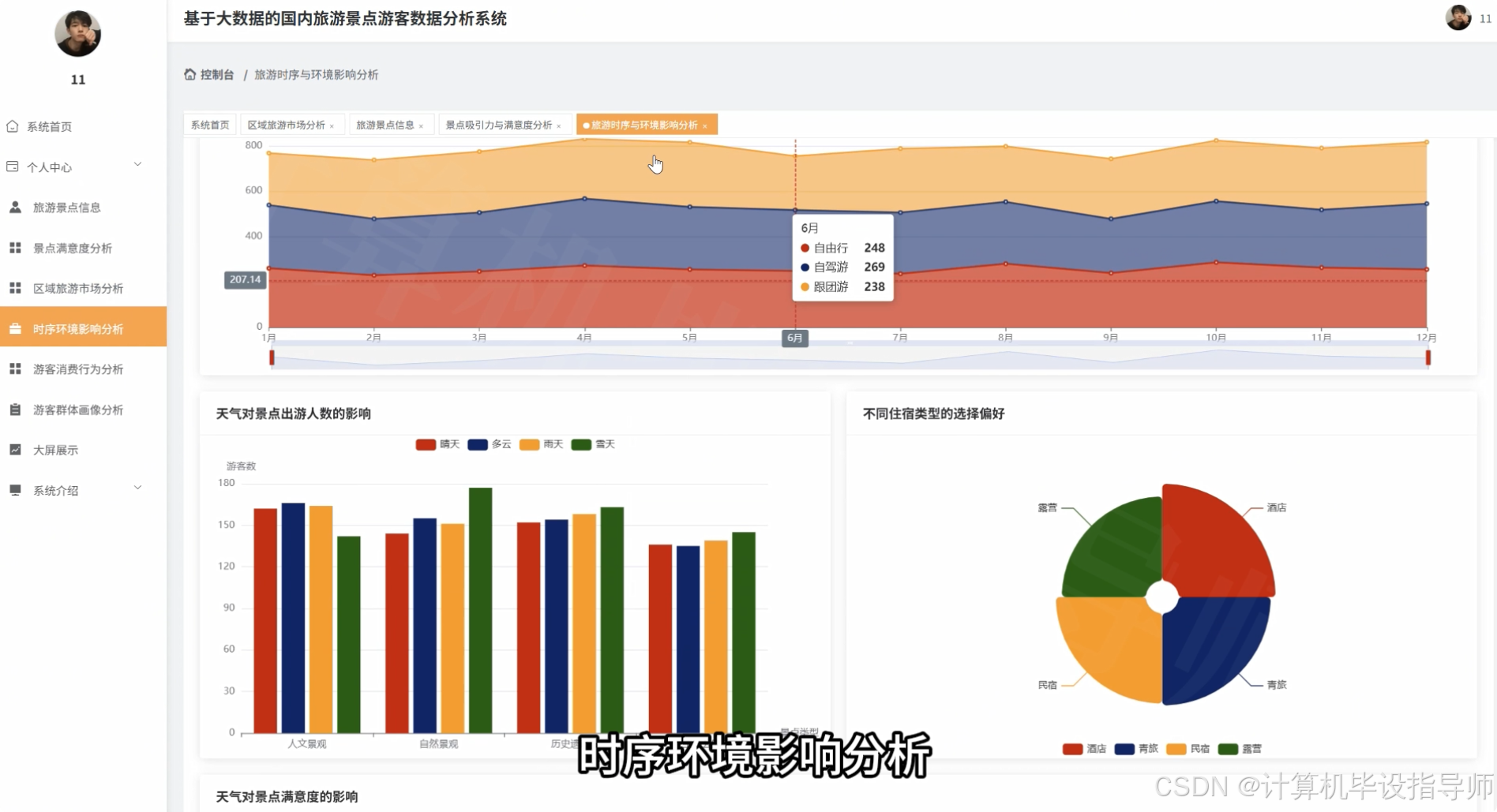Click the briefcase icon for 时序环境影响分析

click(15, 328)
